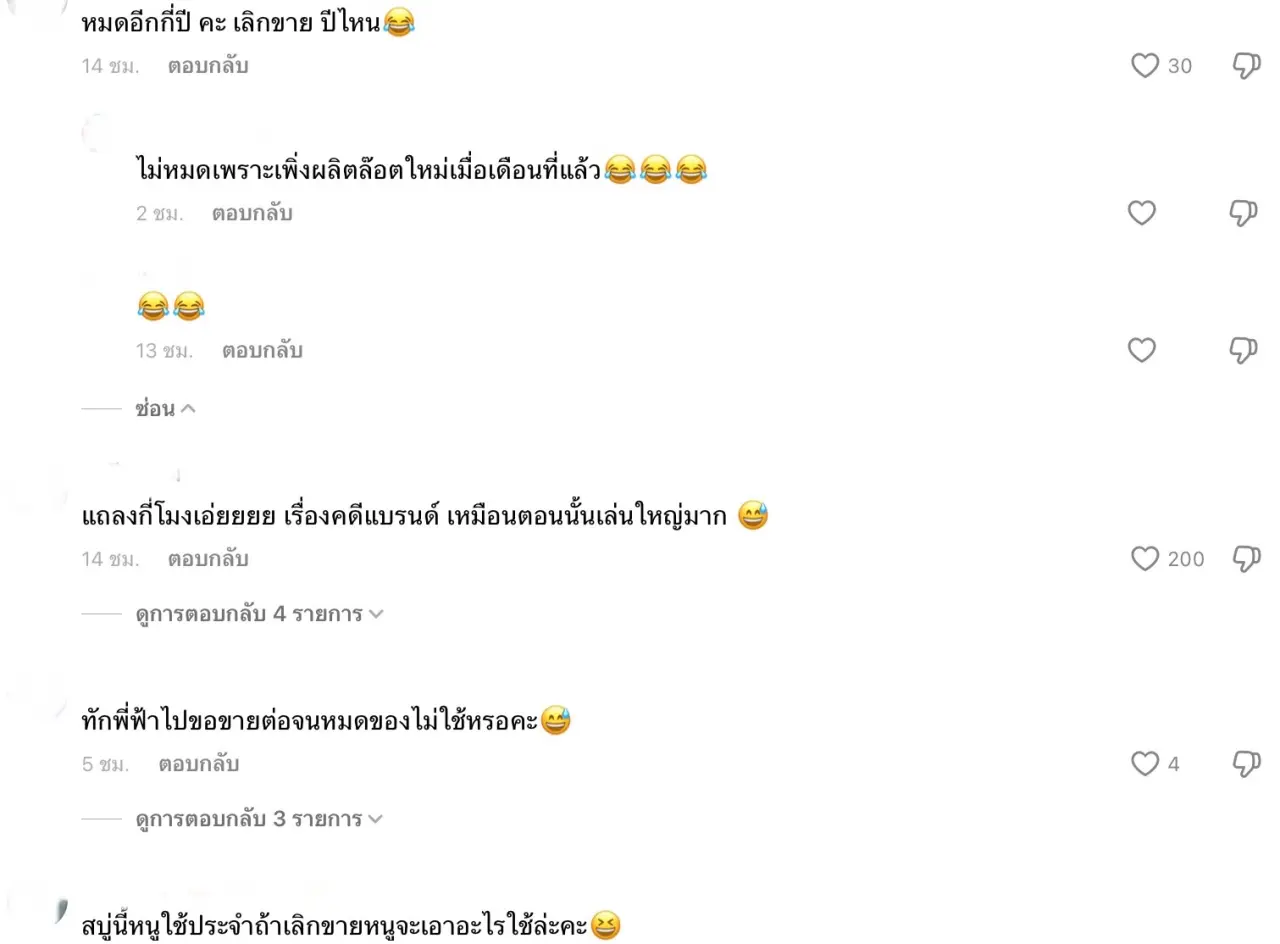Image resolution: width=1280 pixels, height=944 pixels.
Task: Dislike the reply posted 2 ชม. ago
Action: point(1242,213)
